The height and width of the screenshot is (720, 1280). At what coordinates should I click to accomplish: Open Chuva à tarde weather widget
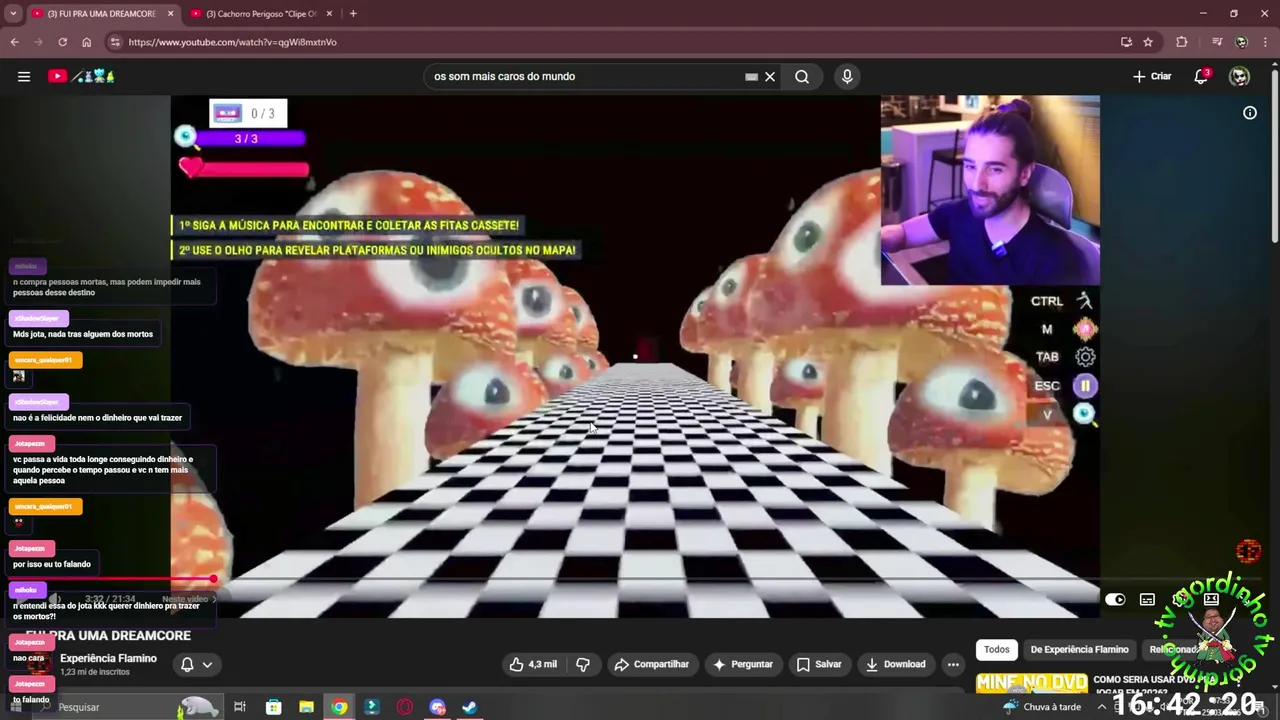click(x=1042, y=707)
